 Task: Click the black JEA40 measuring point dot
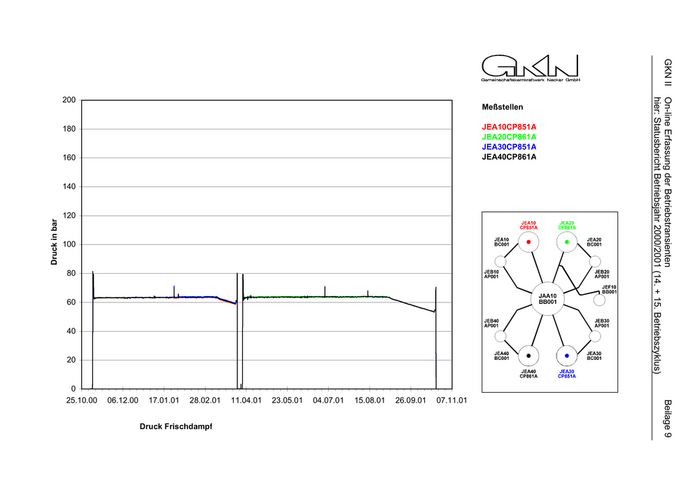click(528, 356)
